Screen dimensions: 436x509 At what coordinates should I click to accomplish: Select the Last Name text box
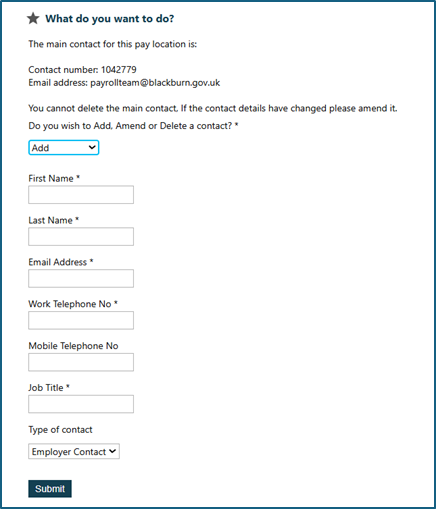[x=81, y=237]
